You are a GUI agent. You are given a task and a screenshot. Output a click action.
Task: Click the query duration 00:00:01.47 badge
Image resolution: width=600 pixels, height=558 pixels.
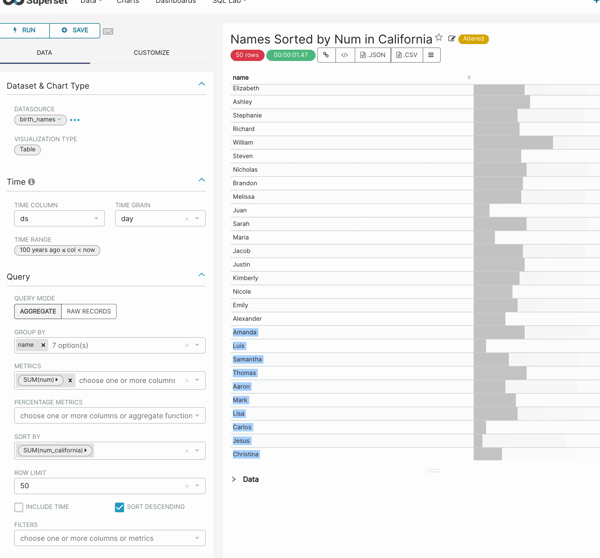coord(291,55)
